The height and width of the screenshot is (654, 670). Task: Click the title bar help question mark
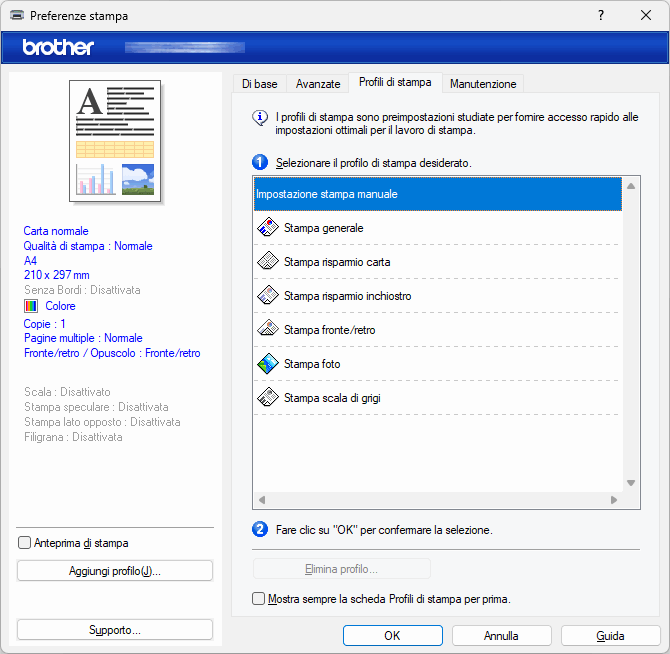pyautogui.click(x=600, y=16)
